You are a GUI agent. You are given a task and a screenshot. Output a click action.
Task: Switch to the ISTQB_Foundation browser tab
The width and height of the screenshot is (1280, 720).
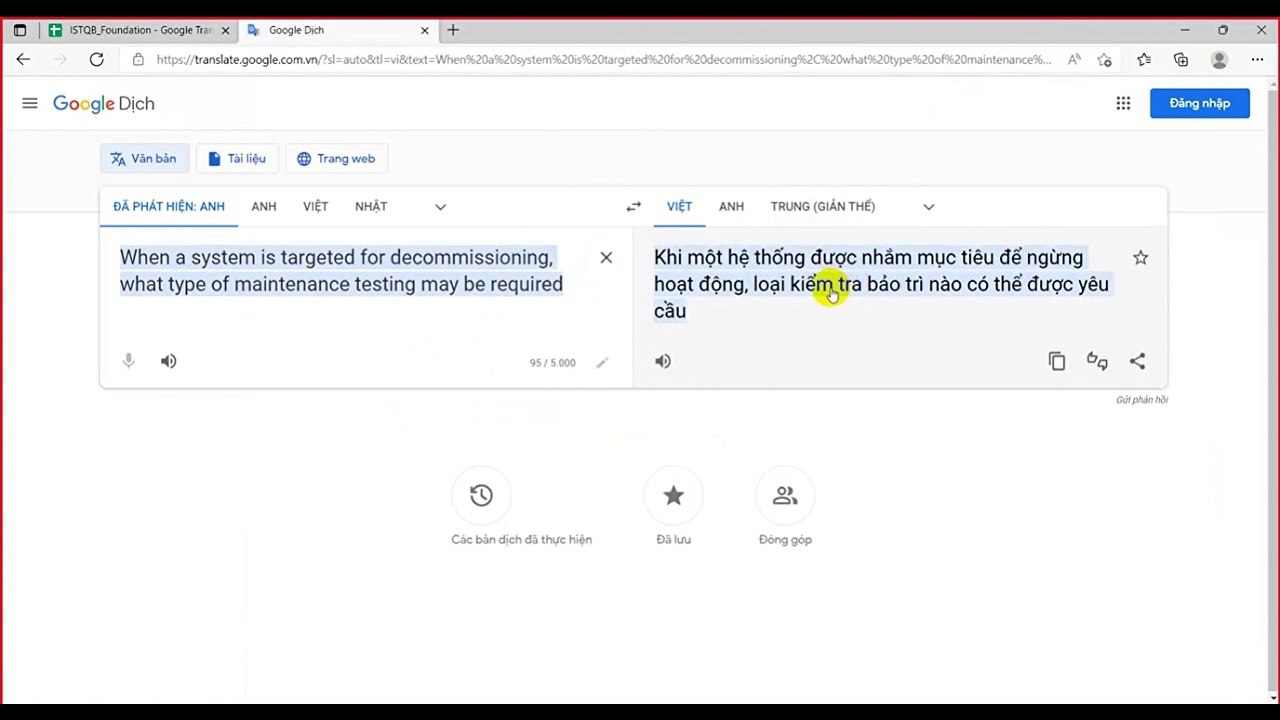coord(139,30)
